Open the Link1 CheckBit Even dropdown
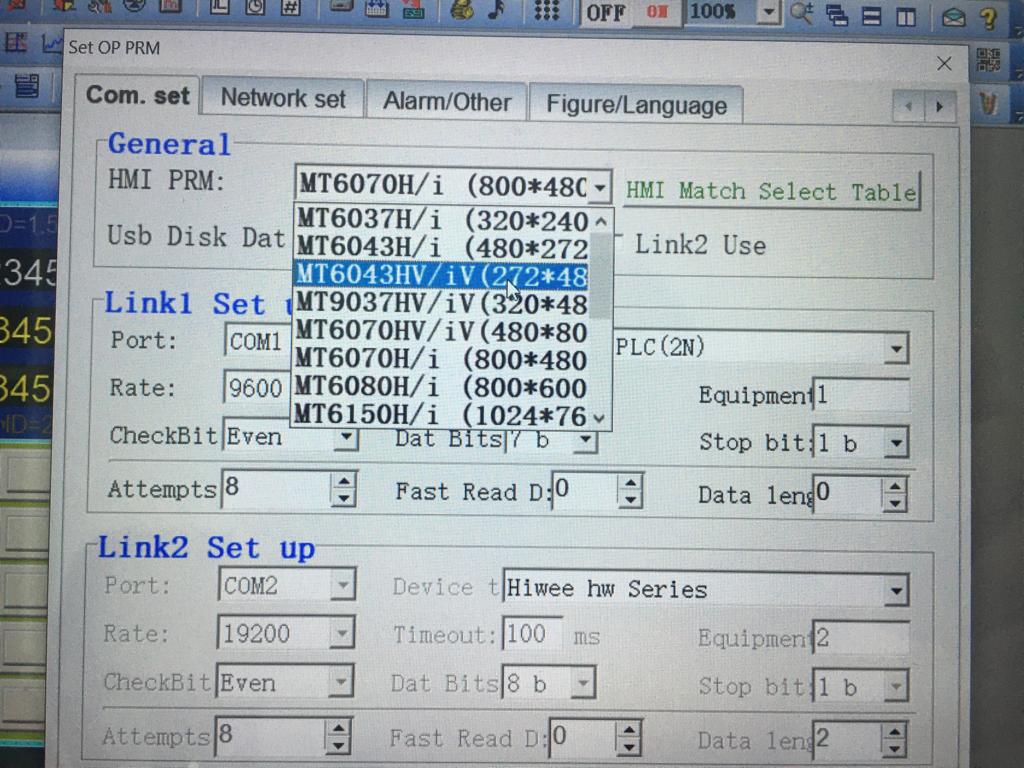The image size is (1024, 768). [346, 436]
